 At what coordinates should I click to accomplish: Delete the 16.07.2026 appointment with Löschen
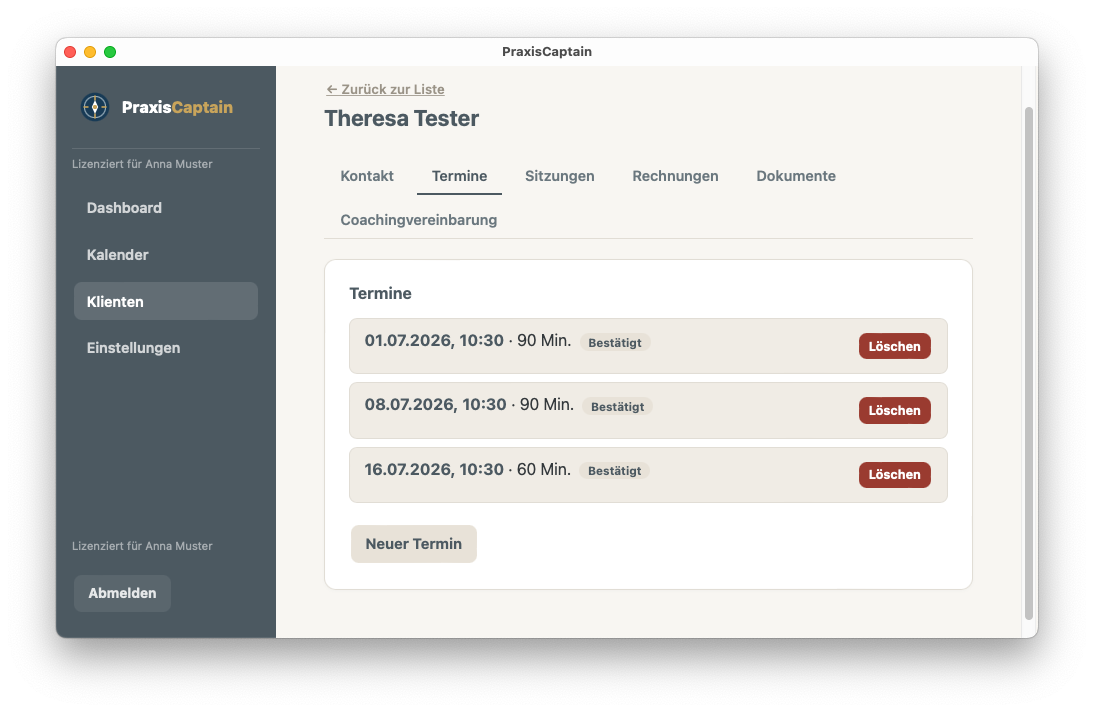pyautogui.click(x=894, y=475)
